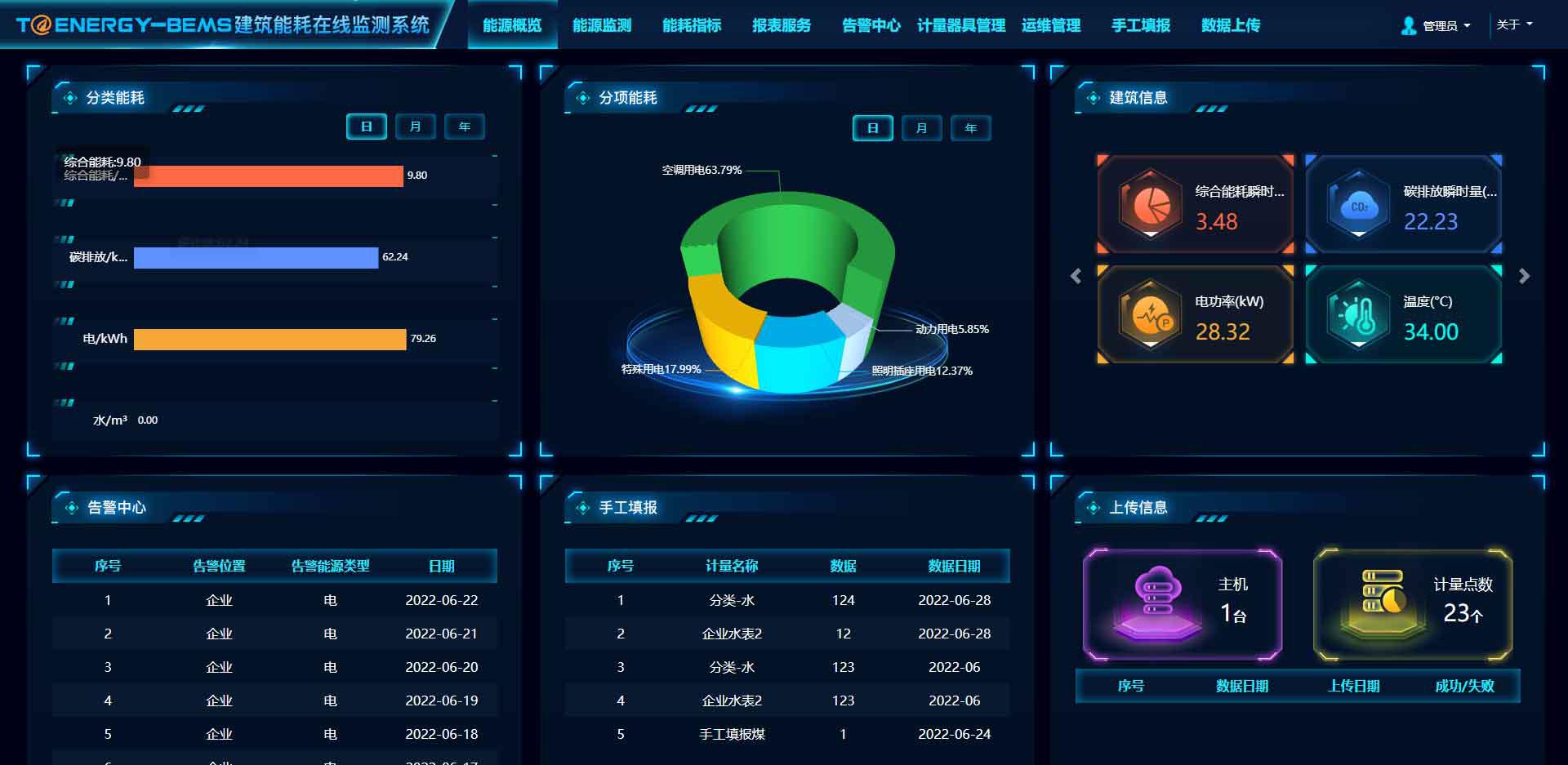The image size is (1568, 765).
Task: Click the temperature thermometer icon
Action: (1358, 315)
